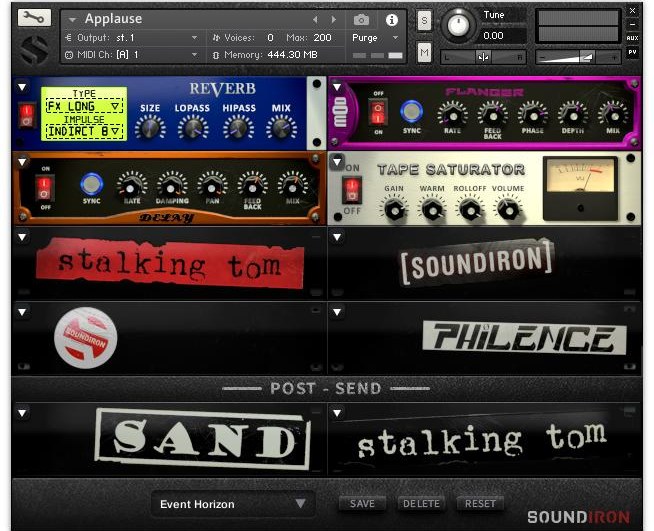Open the MIDI Ch dropdown
This screenshot has height=531, width=654.
point(131,55)
